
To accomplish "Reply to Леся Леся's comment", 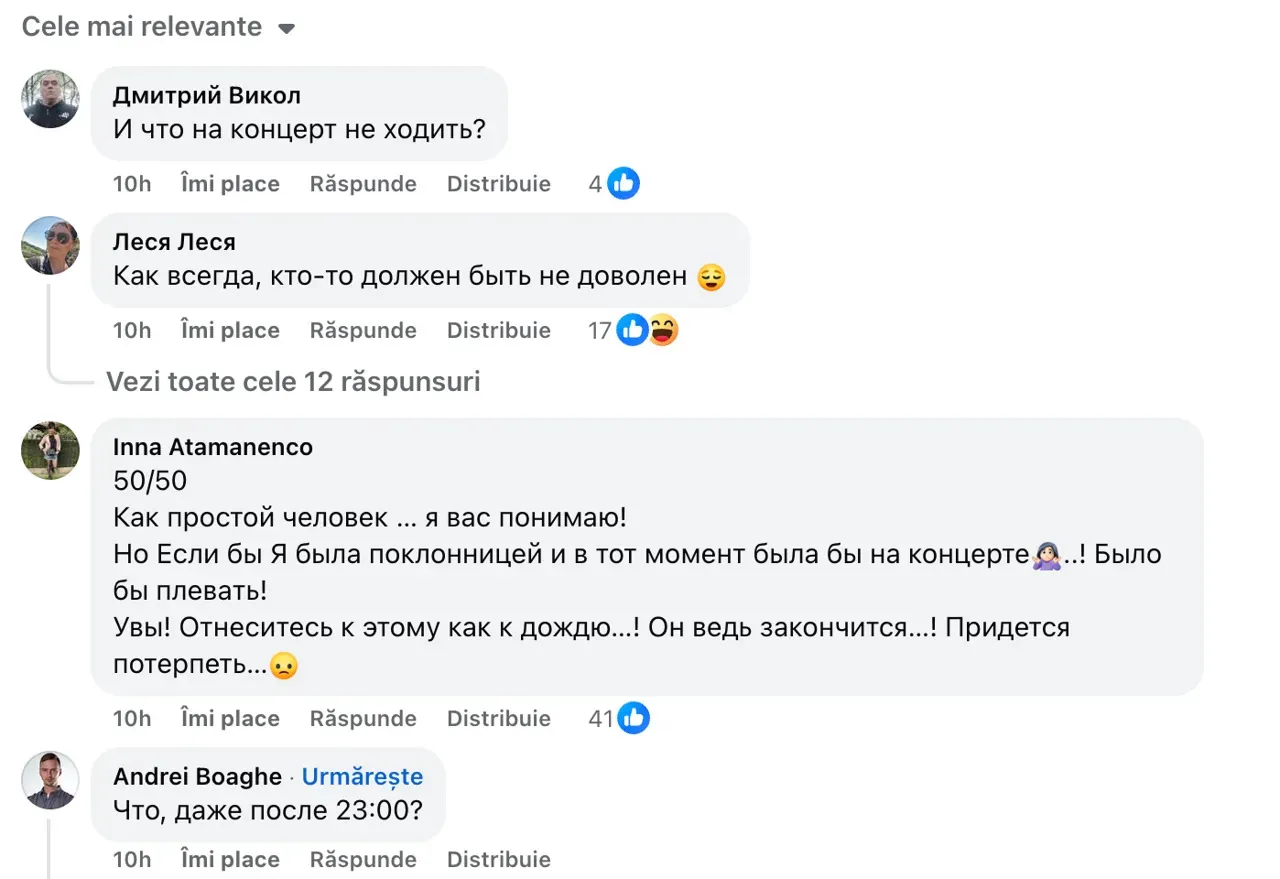I will coord(363,330).
